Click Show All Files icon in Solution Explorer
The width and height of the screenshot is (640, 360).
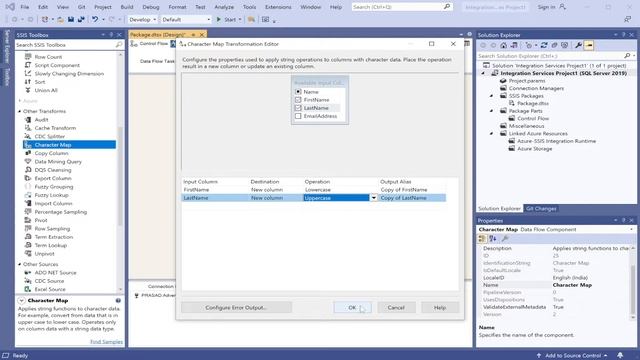[564, 45]
